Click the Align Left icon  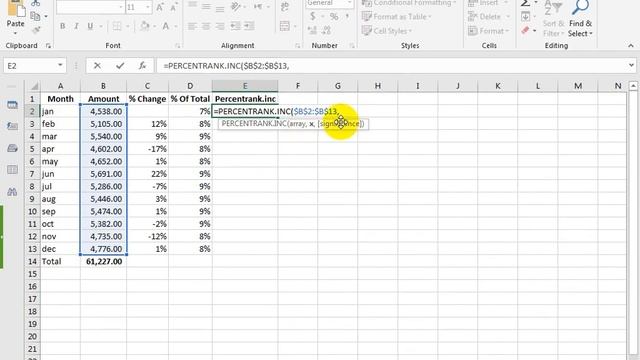coord(192,26)
